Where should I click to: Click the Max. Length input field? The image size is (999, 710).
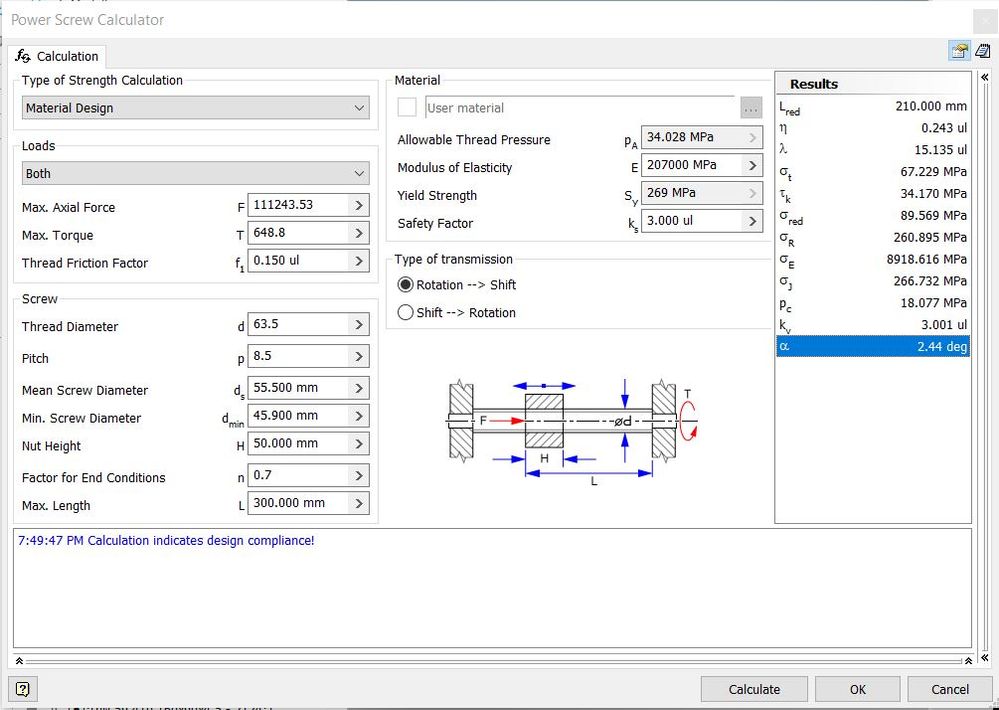[298, 504]
